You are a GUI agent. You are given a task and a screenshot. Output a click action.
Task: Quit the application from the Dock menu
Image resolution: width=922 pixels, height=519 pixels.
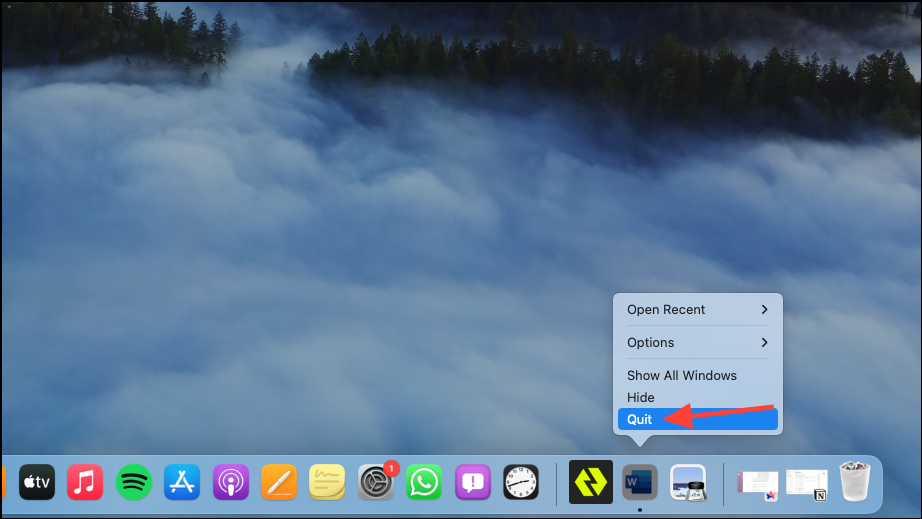point(697,420)
